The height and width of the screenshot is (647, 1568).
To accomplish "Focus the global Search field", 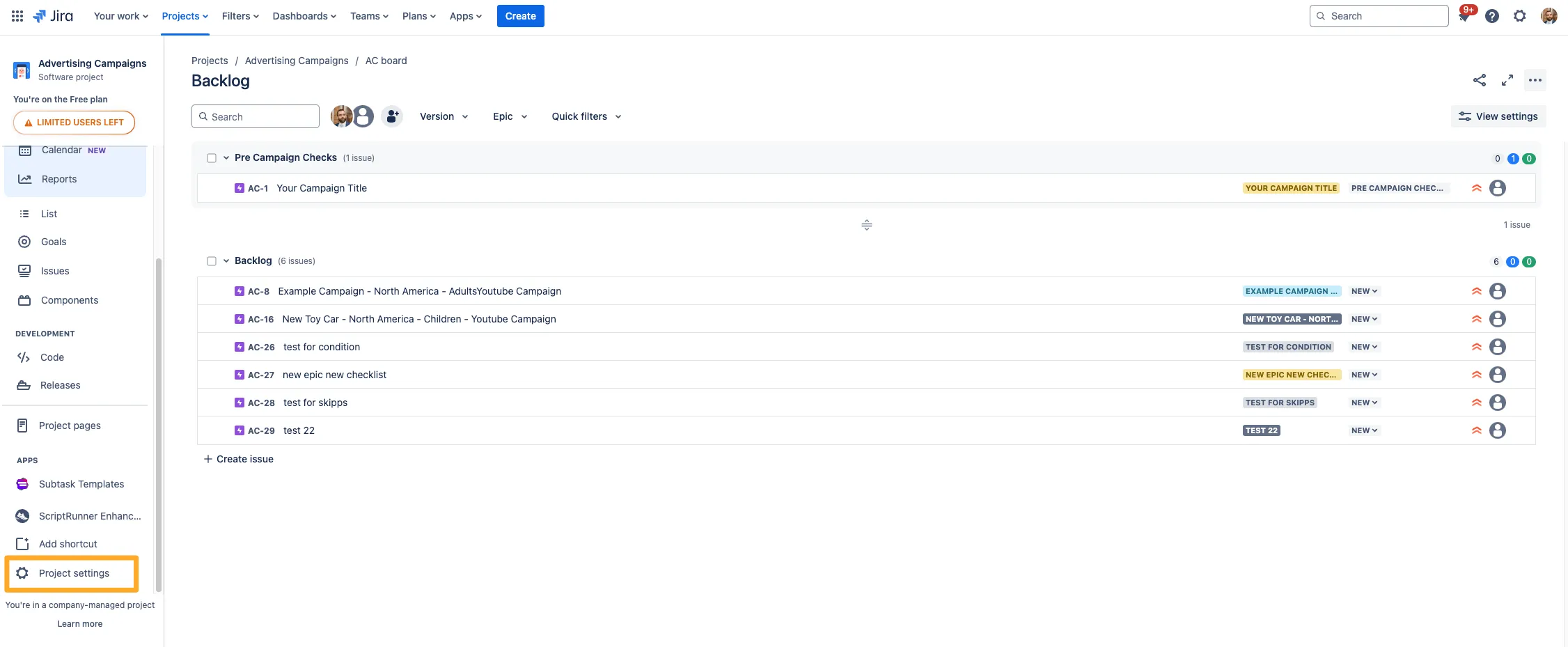I will [1379, 16].
